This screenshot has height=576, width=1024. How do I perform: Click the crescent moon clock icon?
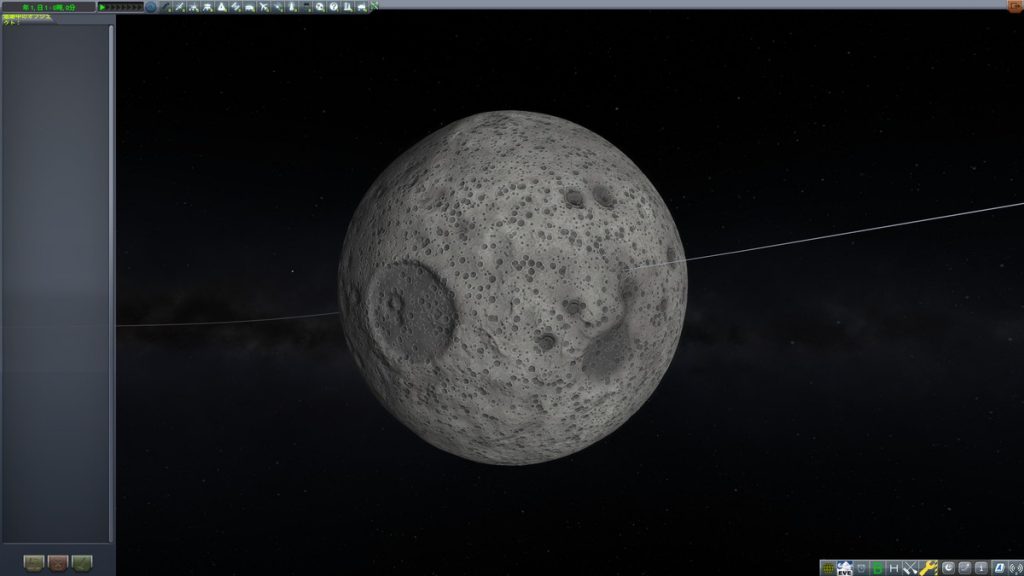click(948, 568)
